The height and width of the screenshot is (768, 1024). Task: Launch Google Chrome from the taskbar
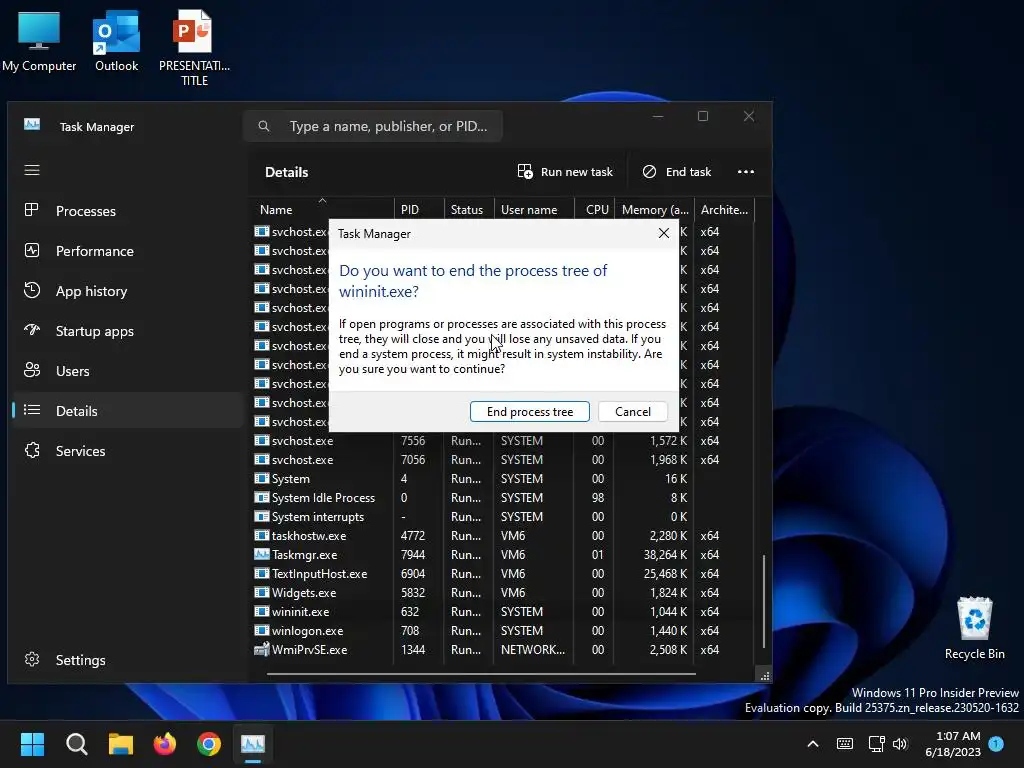[209, 744]
